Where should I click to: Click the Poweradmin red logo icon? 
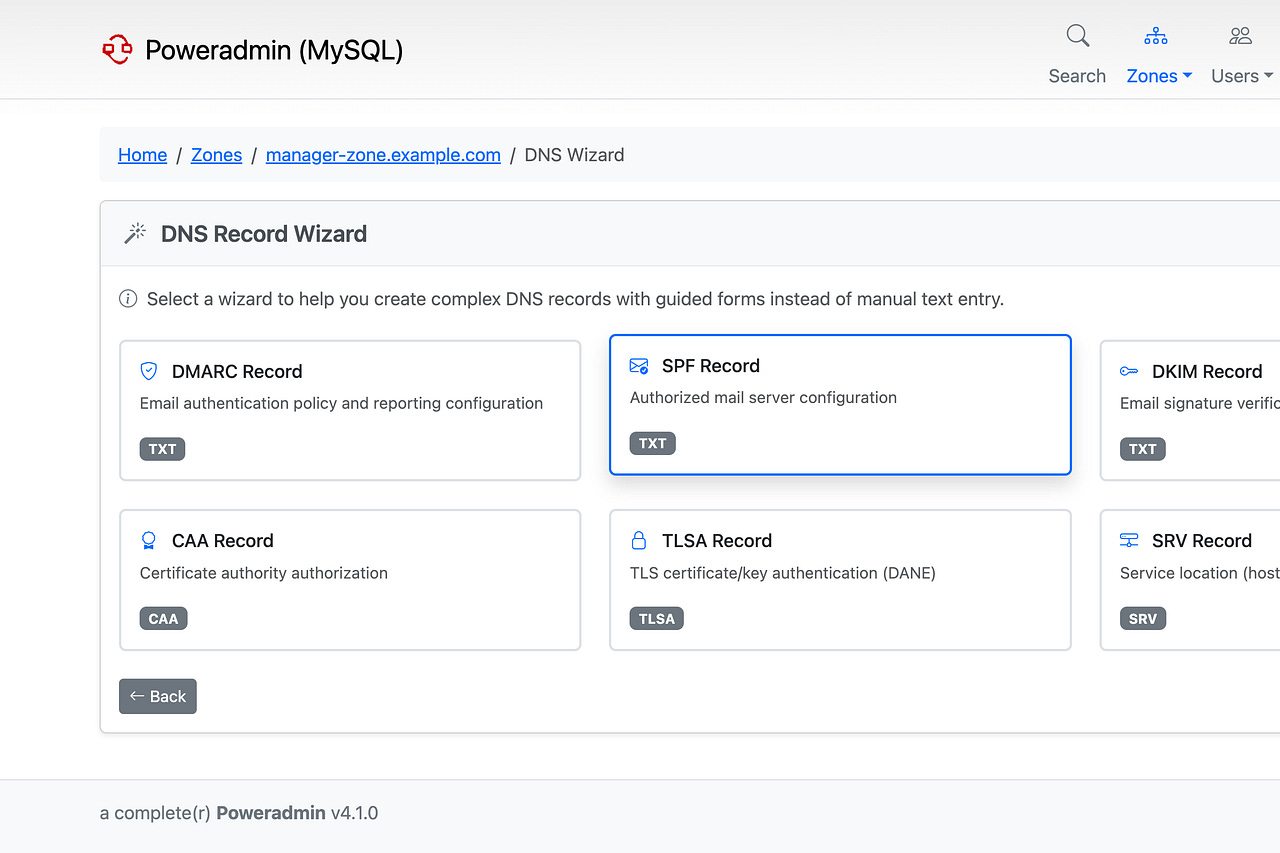[x=117, y=49]
